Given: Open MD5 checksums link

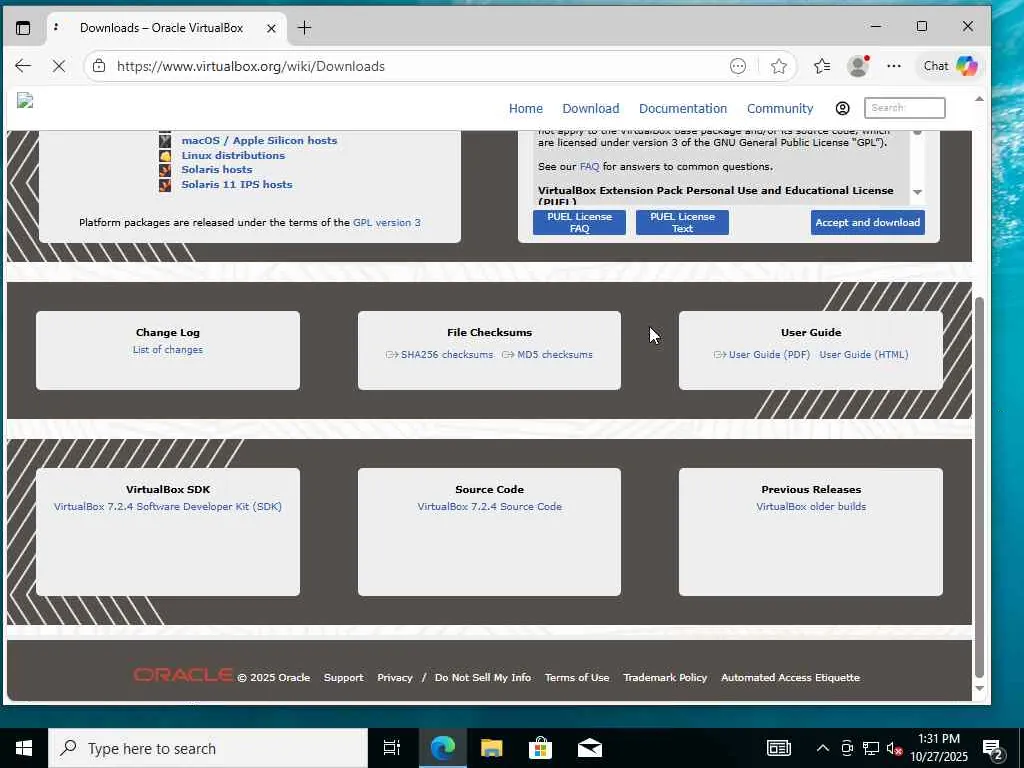Looking at the screenshot, I should 554,355.
